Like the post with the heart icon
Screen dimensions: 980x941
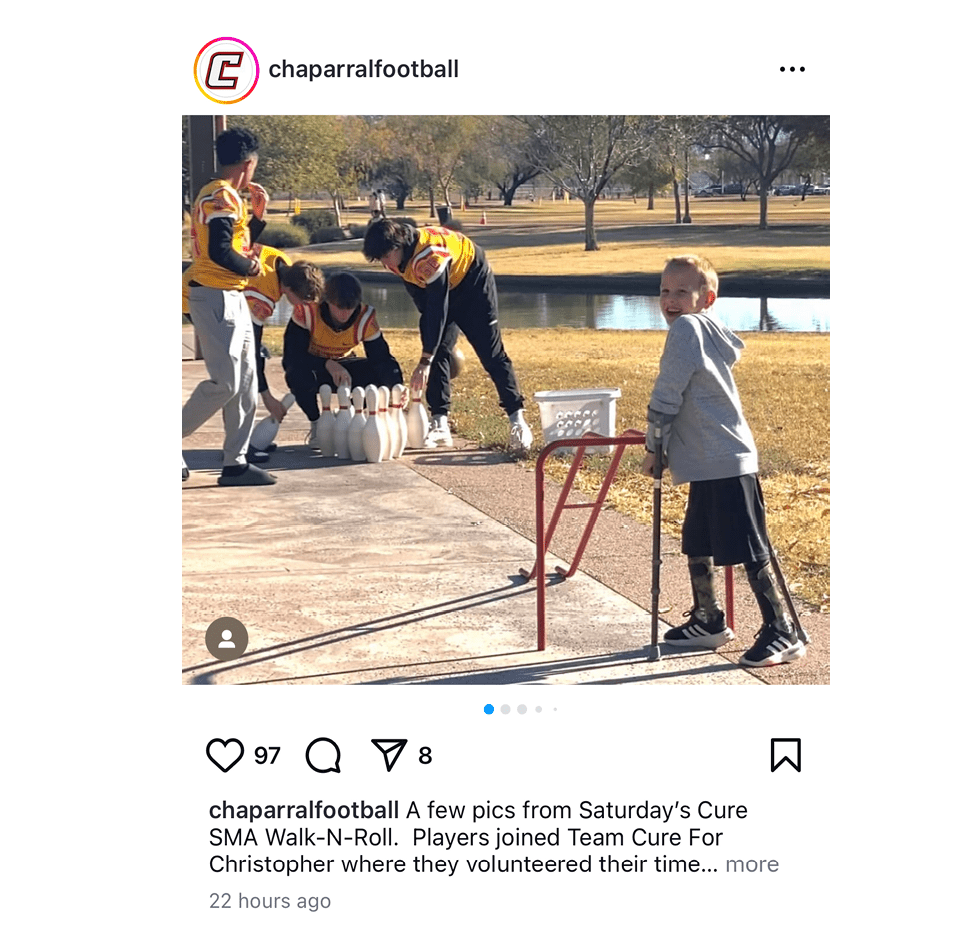pos(224,755)
